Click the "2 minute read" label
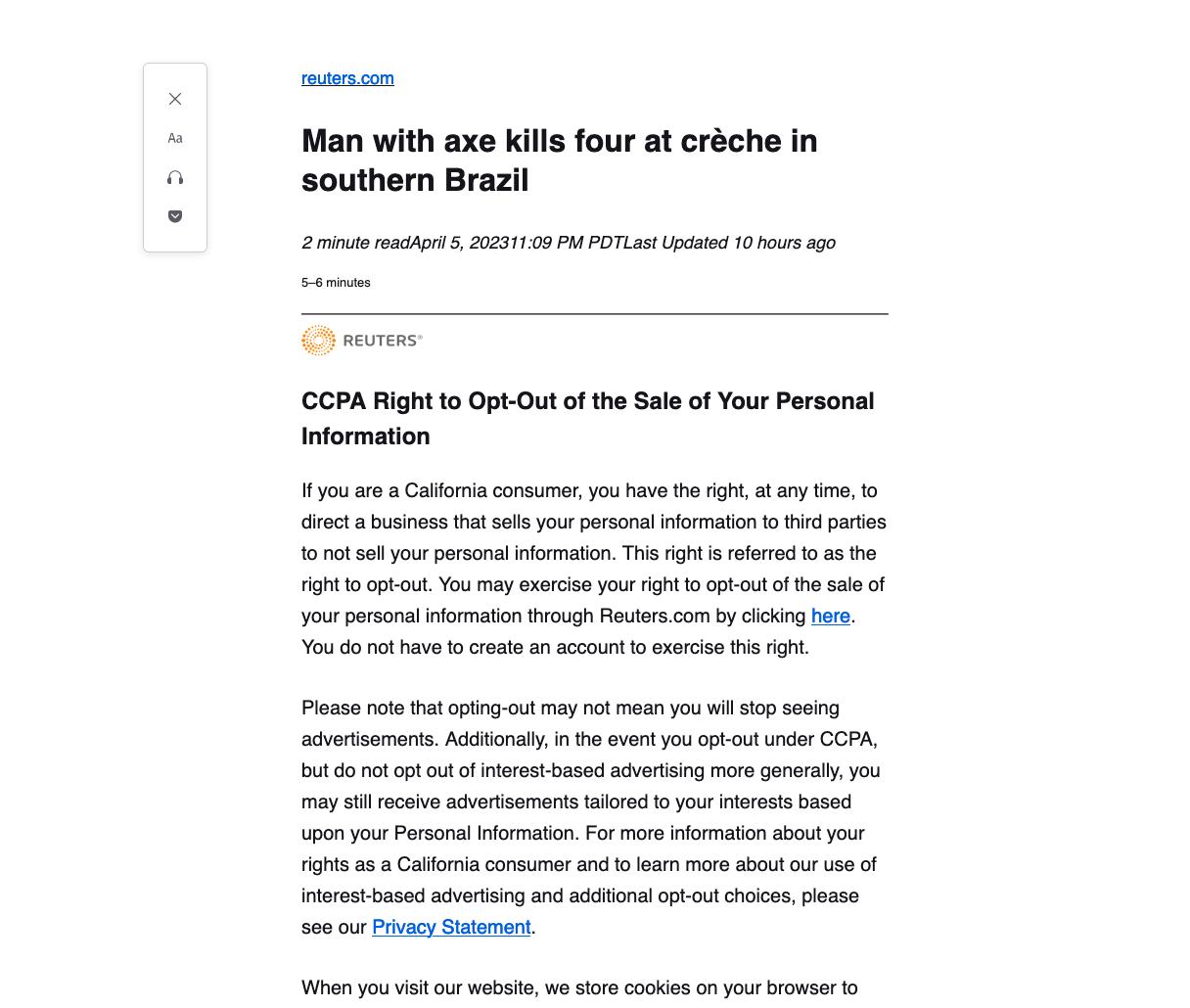This screenshot has height=1008, width=1190. (355, 243)
